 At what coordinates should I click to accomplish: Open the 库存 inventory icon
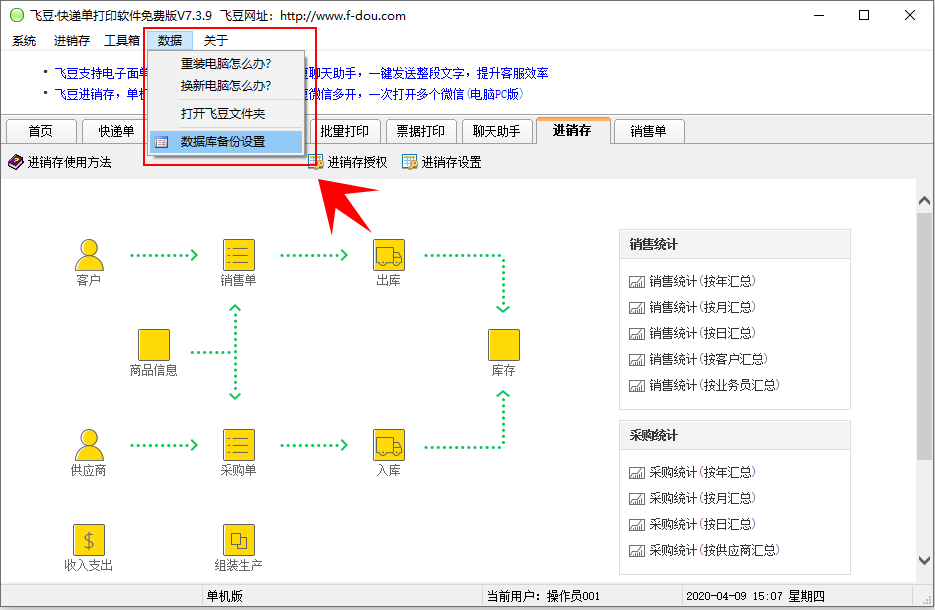504,345
